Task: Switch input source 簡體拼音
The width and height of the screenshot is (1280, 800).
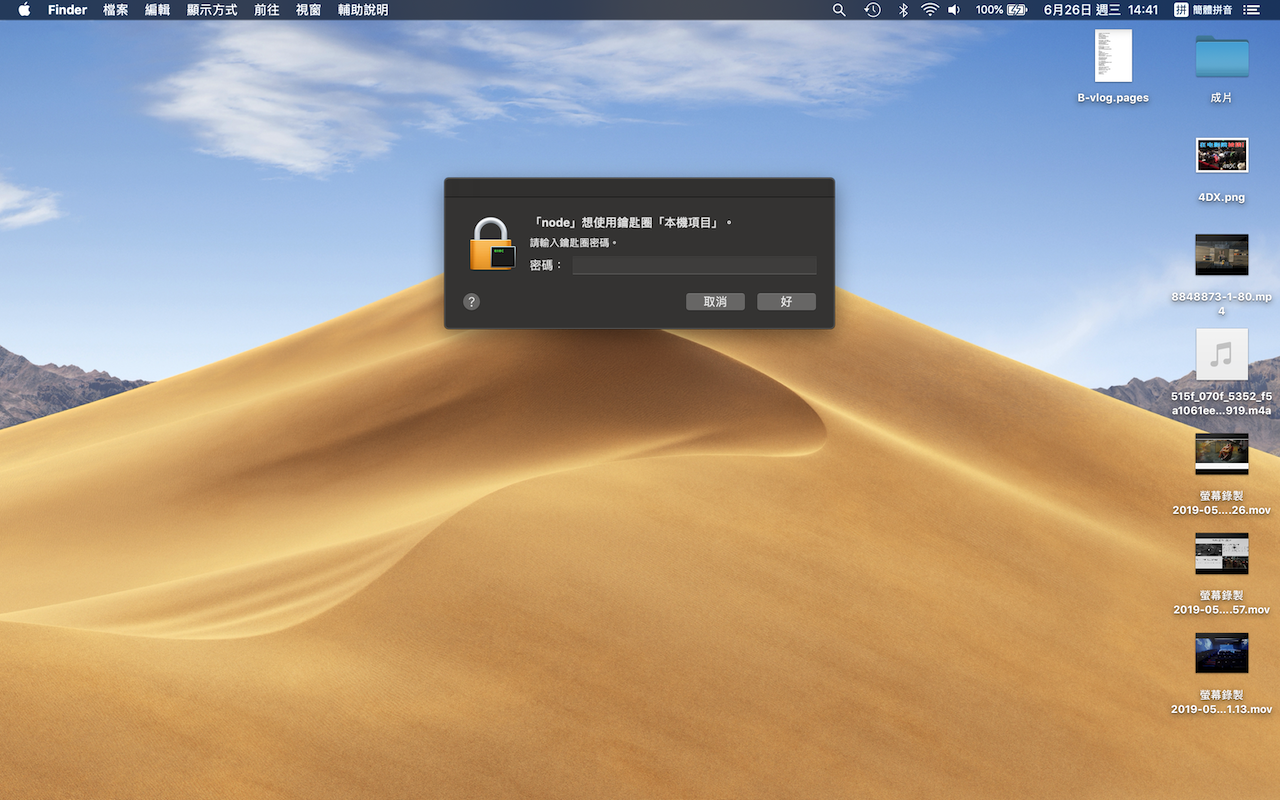Action: pos(1203,10)
